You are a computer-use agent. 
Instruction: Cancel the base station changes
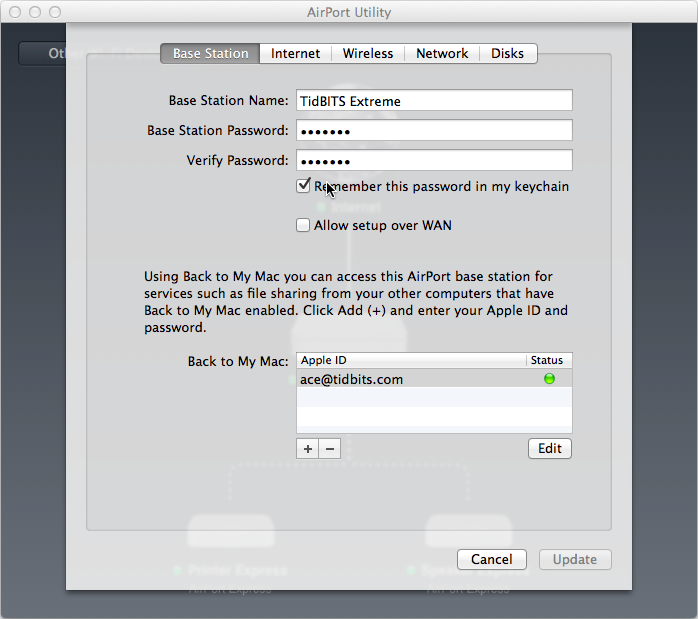492,559
